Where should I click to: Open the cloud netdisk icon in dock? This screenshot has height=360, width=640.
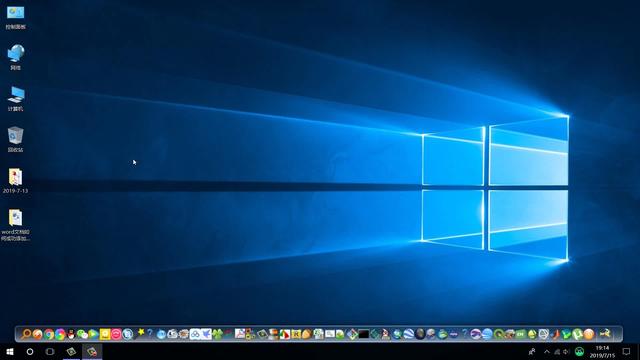195,334
